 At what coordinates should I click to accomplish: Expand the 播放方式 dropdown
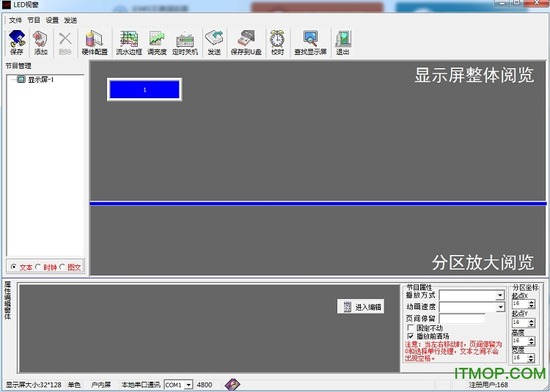point(500,296)
